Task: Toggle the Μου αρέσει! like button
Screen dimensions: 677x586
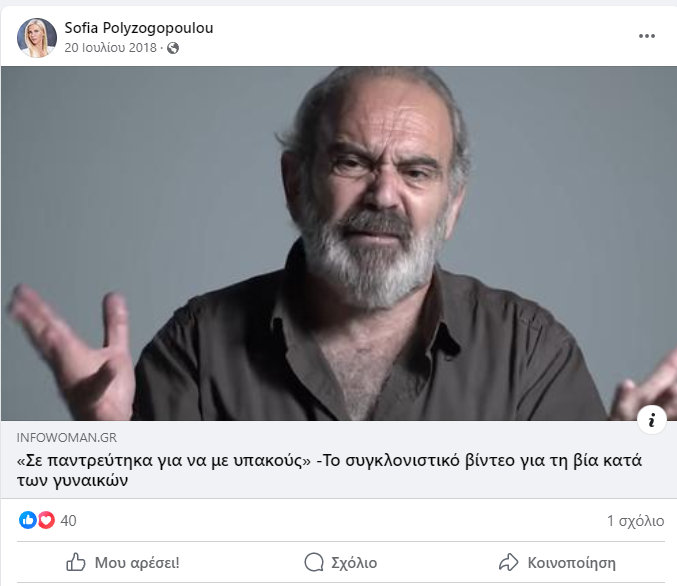Action: click(123, 562)
